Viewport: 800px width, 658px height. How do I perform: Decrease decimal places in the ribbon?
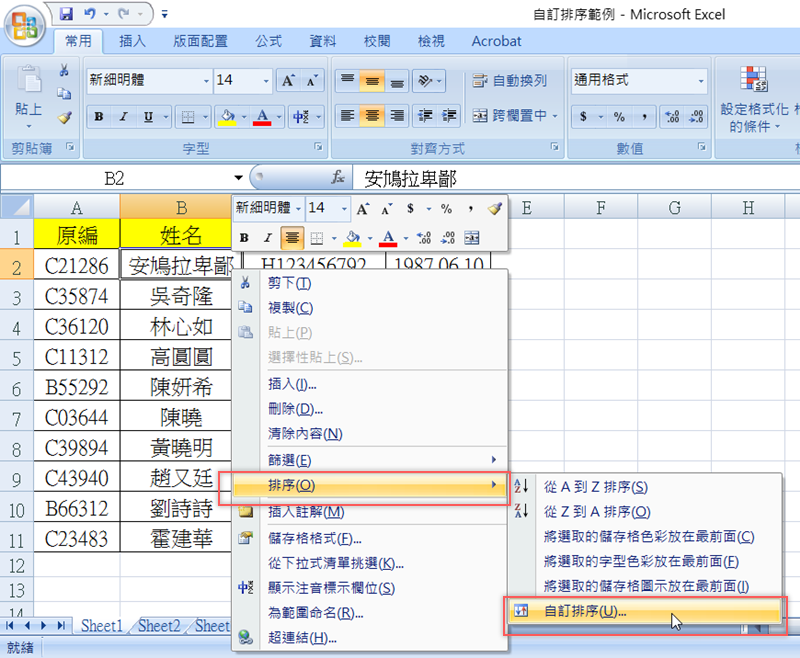[696, 117]
